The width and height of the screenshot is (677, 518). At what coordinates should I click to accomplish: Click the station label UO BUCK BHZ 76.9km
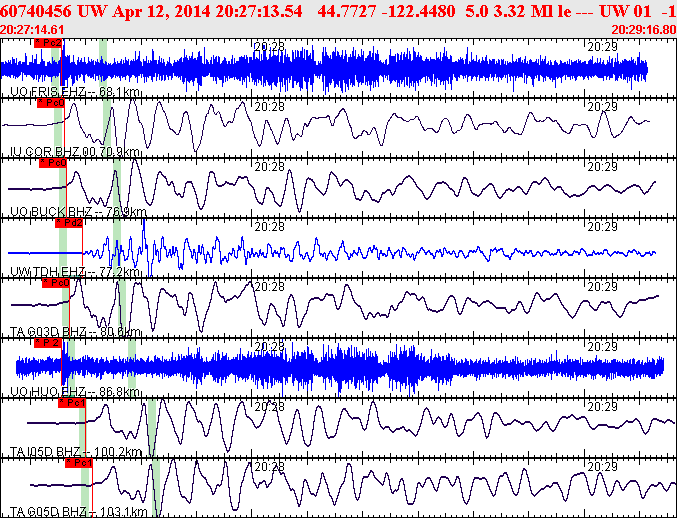(78, 212)
